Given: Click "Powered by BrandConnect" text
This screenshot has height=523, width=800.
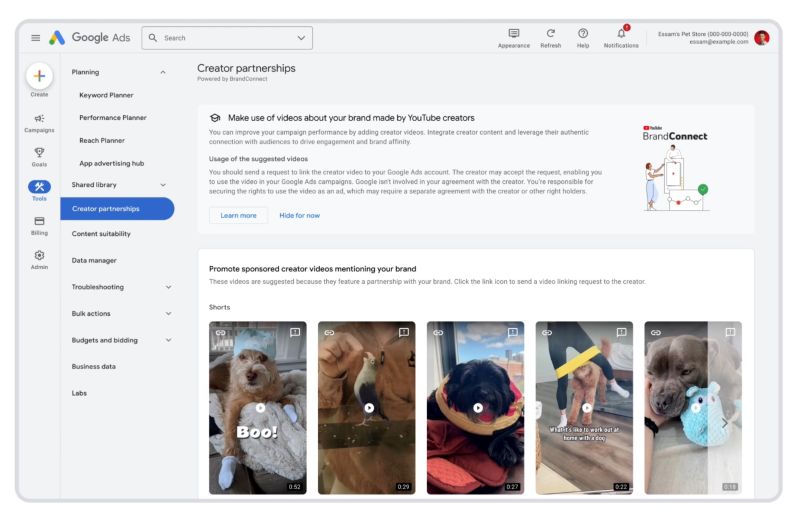Looking at the screenshot, I should coord(232,79).
